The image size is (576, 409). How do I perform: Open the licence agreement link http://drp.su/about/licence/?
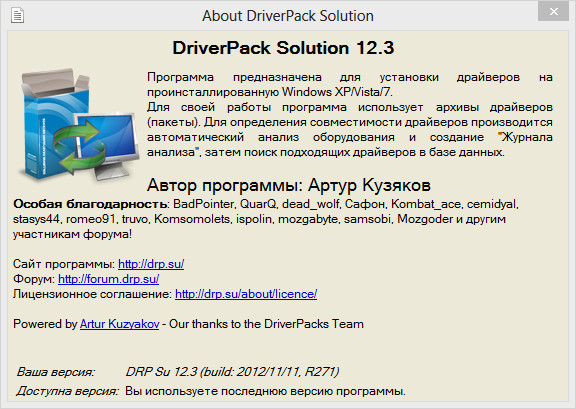tap(246, 294)
